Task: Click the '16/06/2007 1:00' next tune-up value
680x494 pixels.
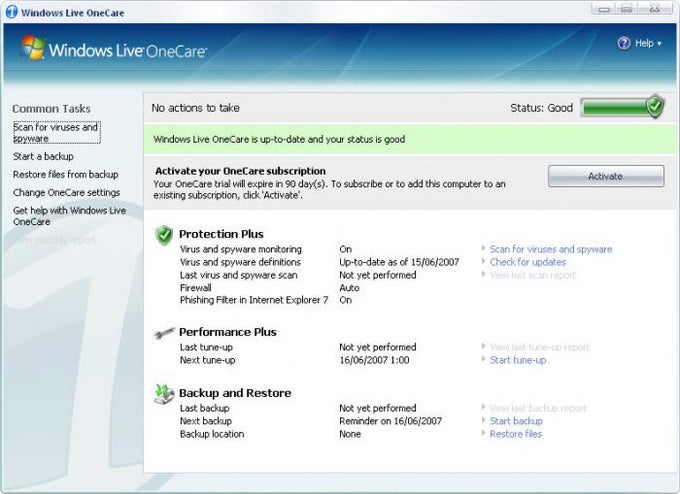Action: 374,360
